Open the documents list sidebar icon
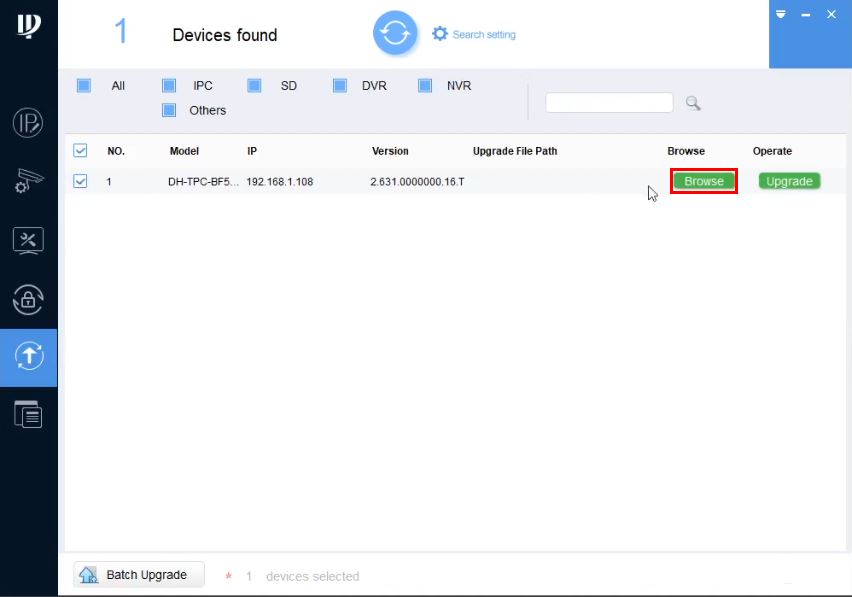This screenshot has width=852, height=597. pos(28,414)
